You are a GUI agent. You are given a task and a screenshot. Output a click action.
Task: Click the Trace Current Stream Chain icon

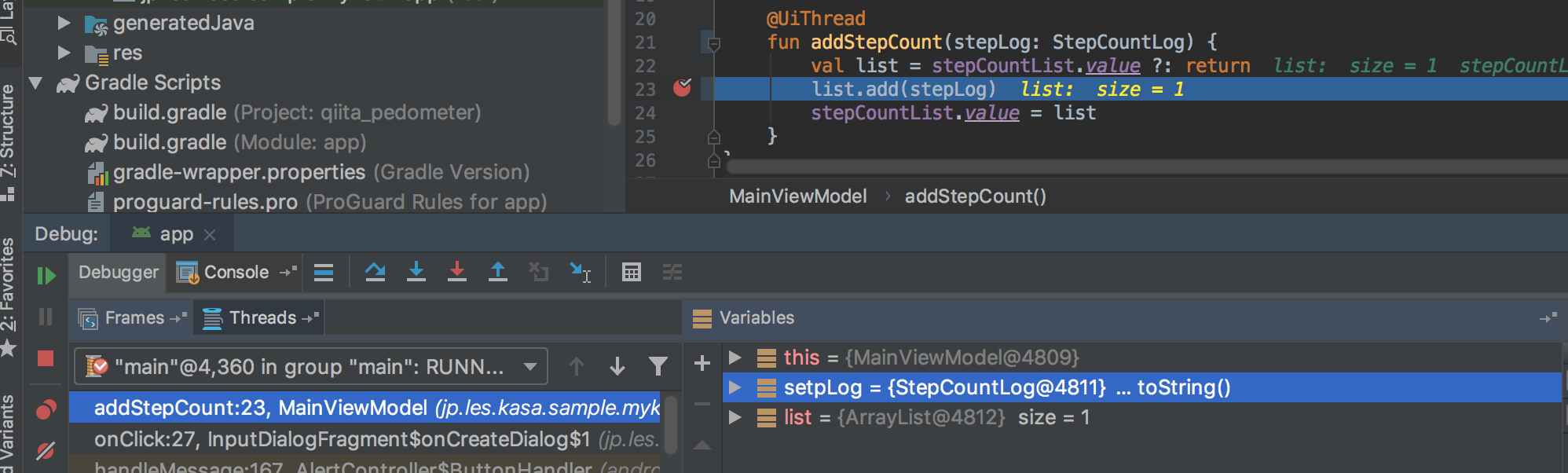coord(672,273)
